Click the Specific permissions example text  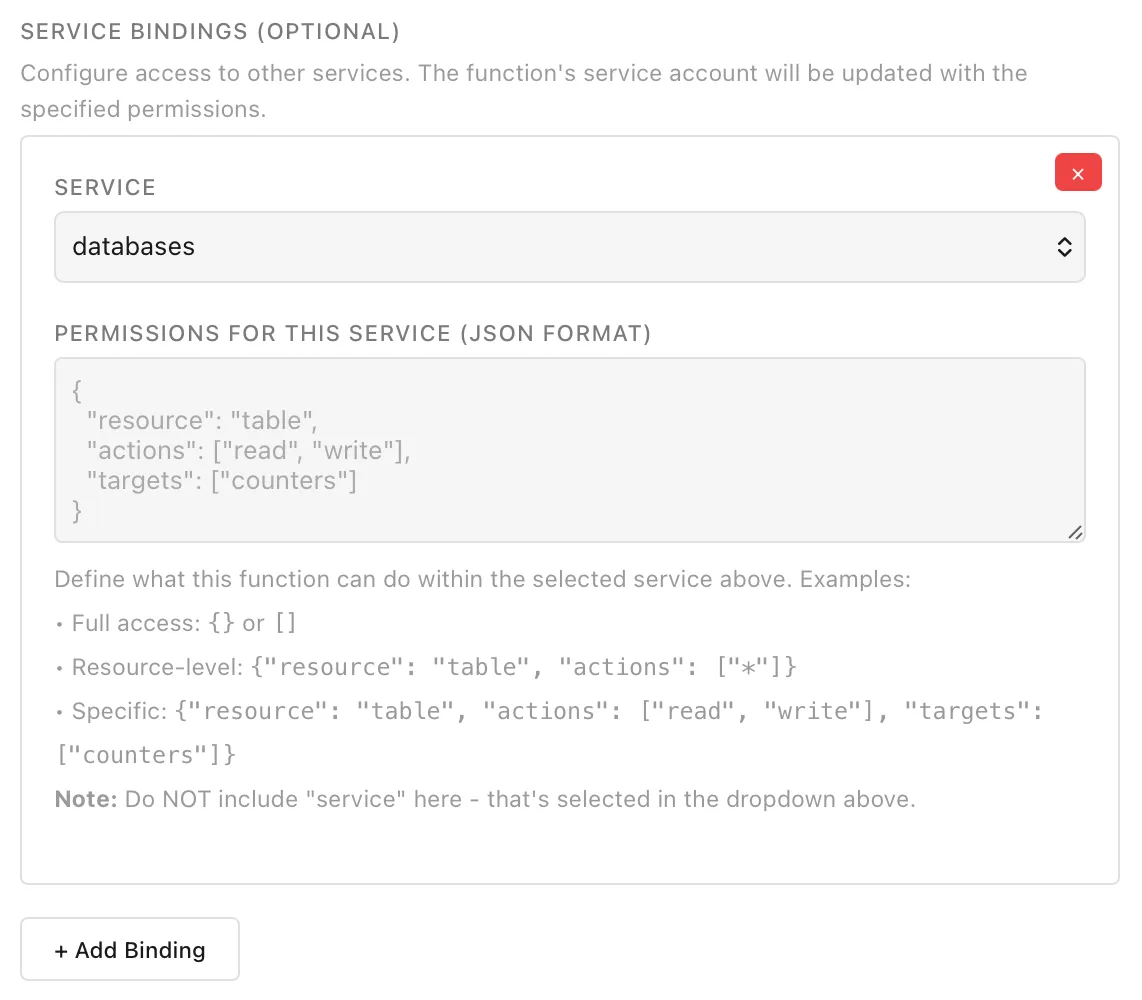(x=550, y=710)
